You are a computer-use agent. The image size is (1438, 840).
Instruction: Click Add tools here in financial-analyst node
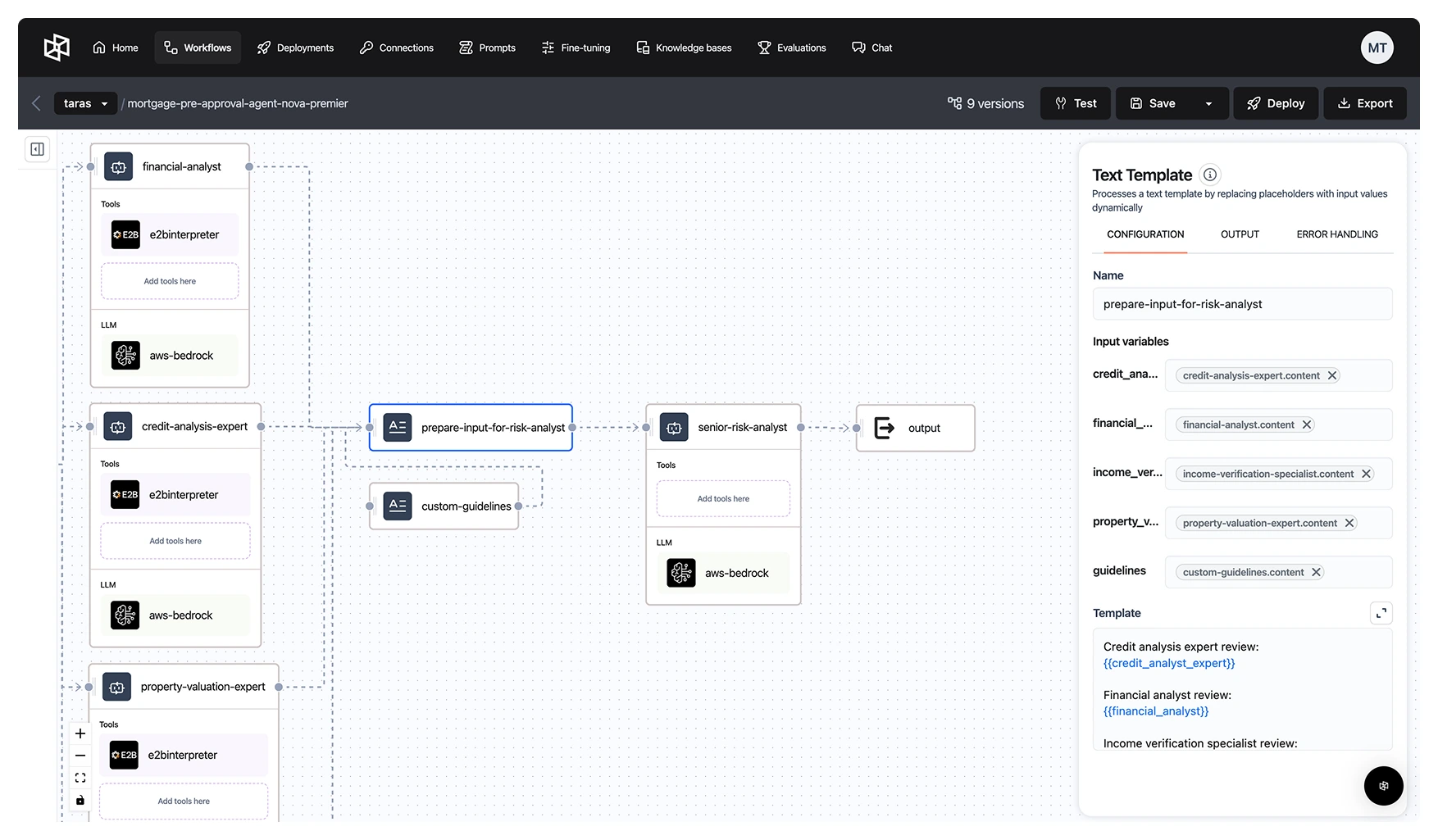point(170,281)
